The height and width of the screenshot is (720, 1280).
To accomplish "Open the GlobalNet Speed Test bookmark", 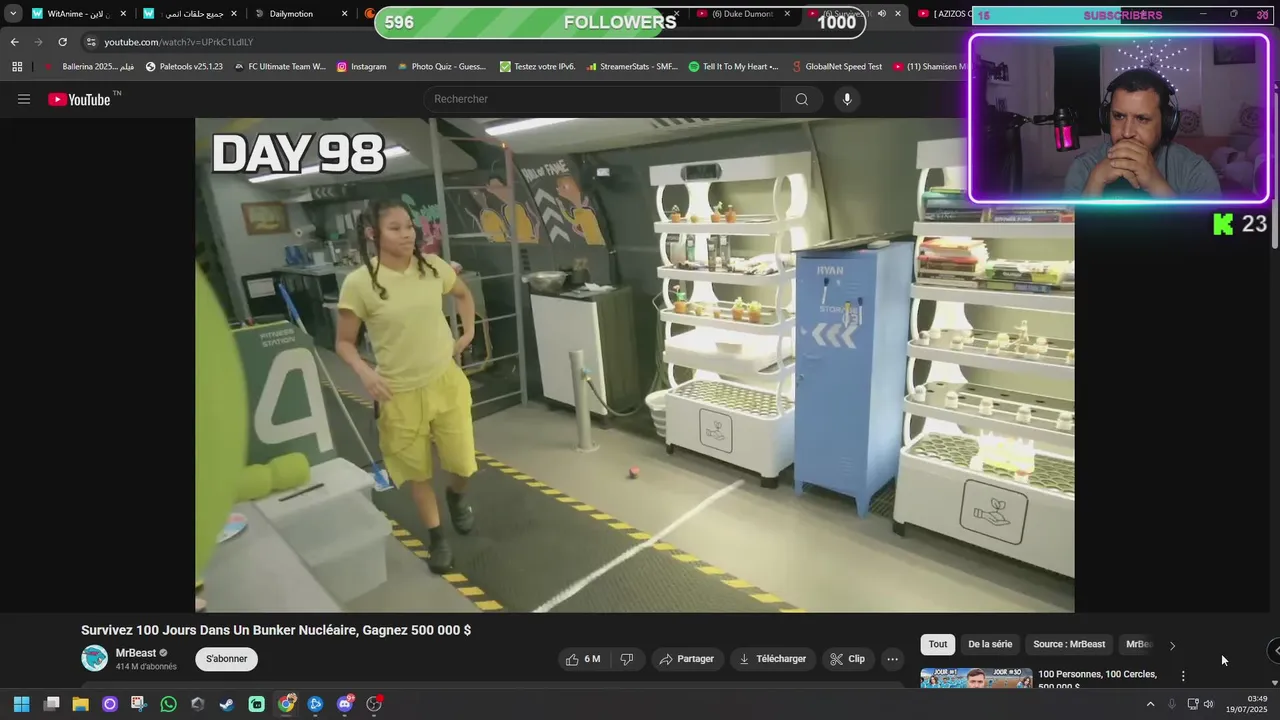I will click(x=836, y=66).
